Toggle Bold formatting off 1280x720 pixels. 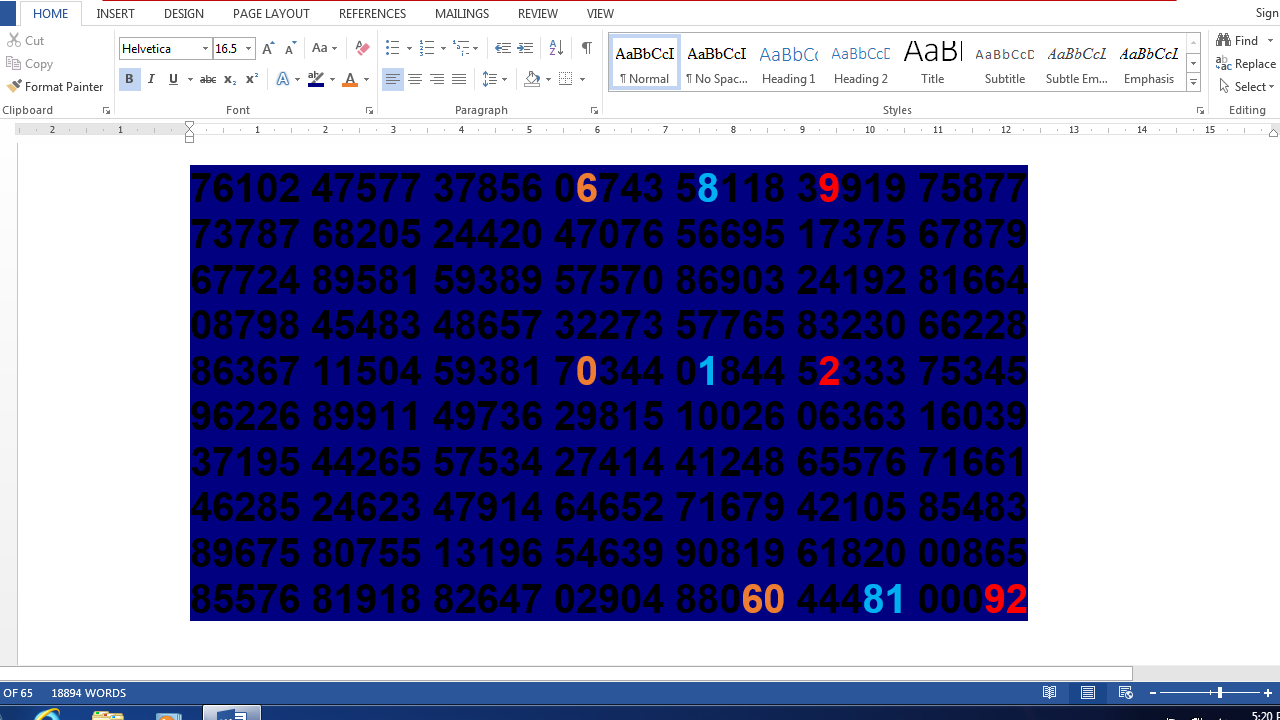[x=129, y=79]
